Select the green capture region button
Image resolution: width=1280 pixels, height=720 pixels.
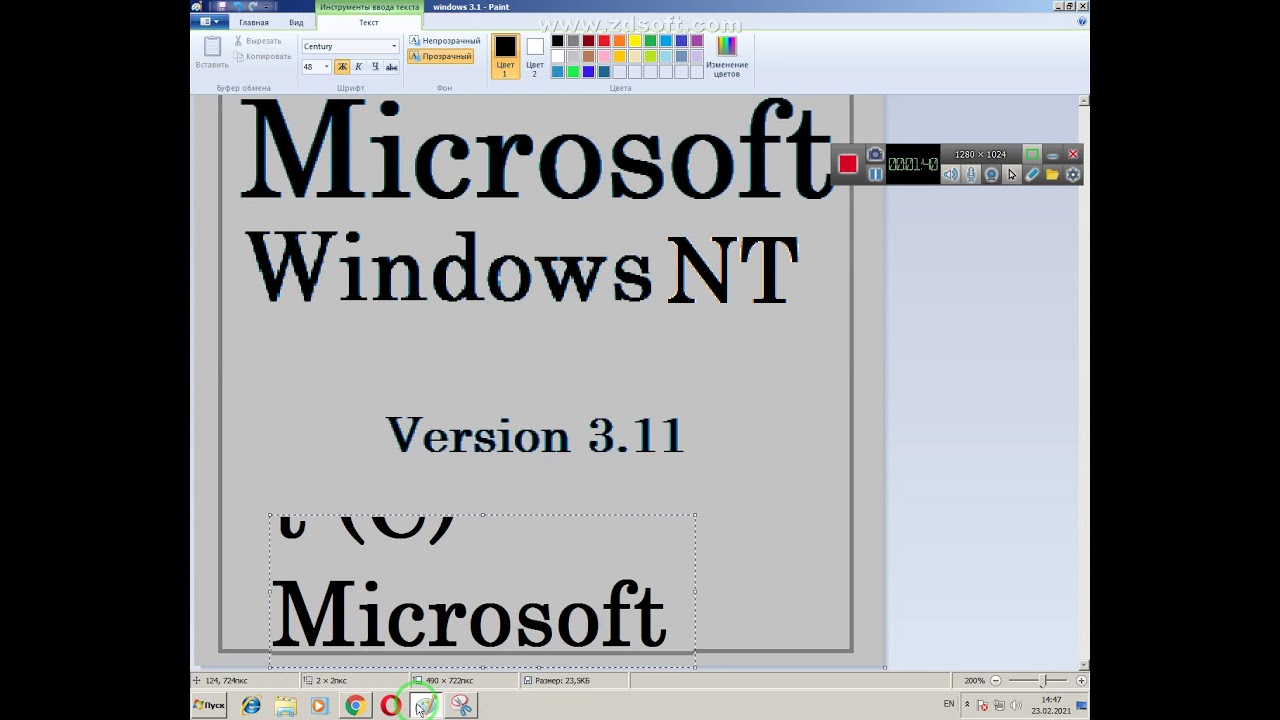pos(1032,154)
